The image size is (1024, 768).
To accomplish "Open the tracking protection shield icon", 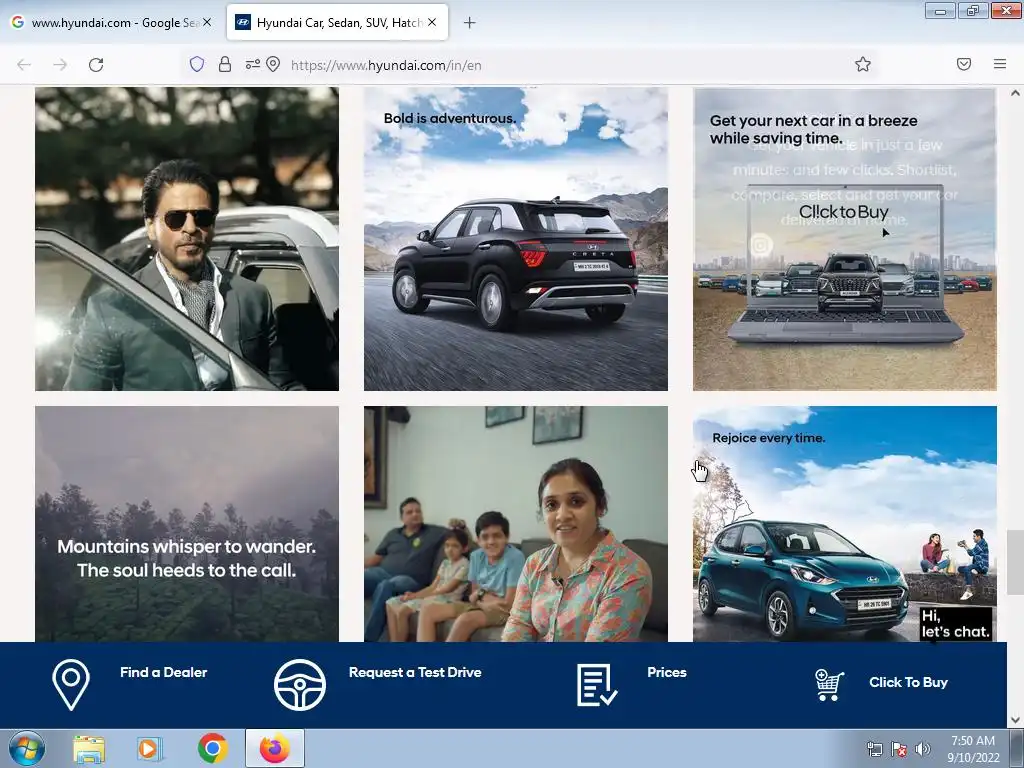I will pos(197,64).
